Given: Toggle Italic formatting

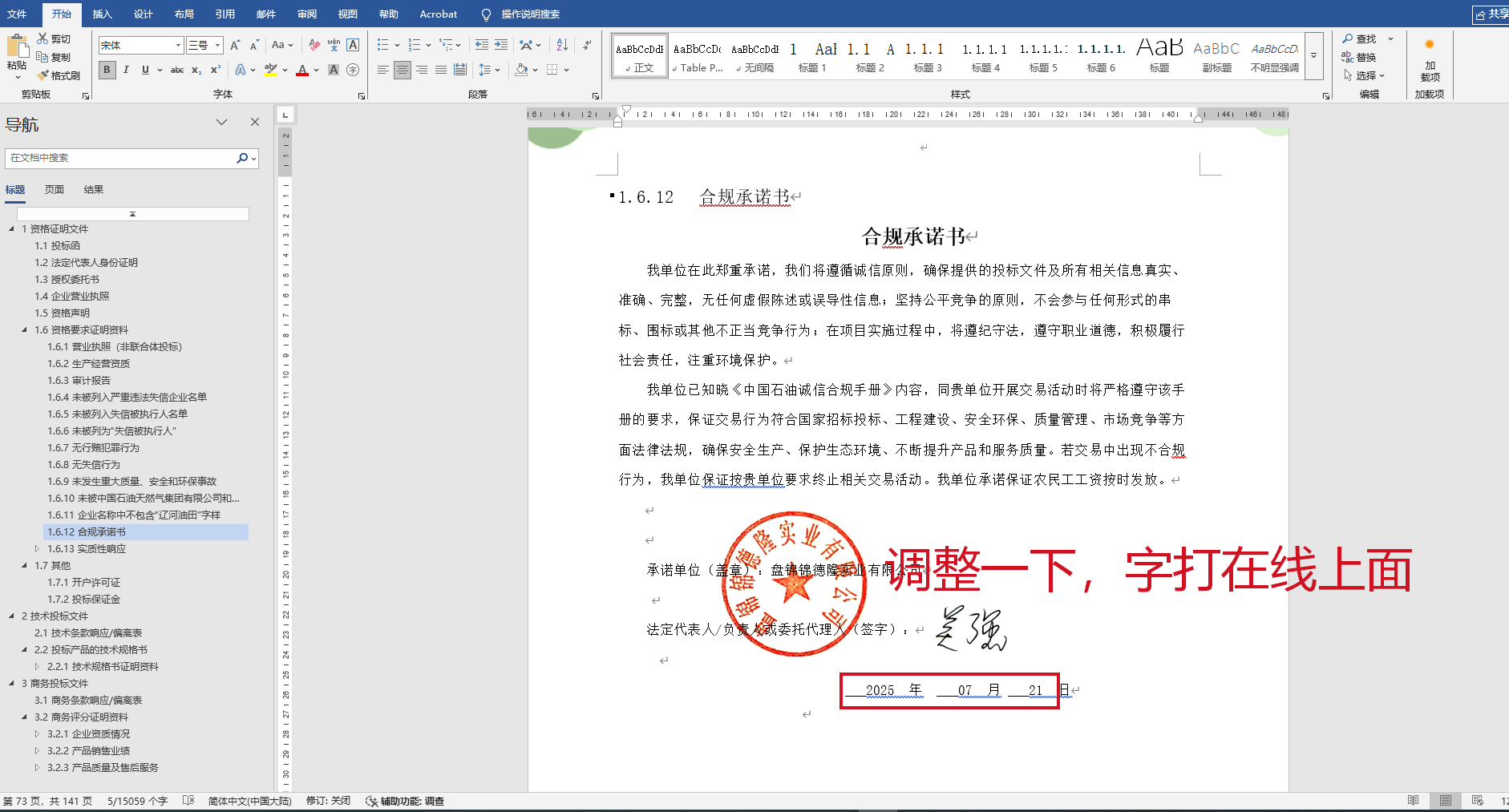Looking at the screenshot, I should click(x=126, y=70).
